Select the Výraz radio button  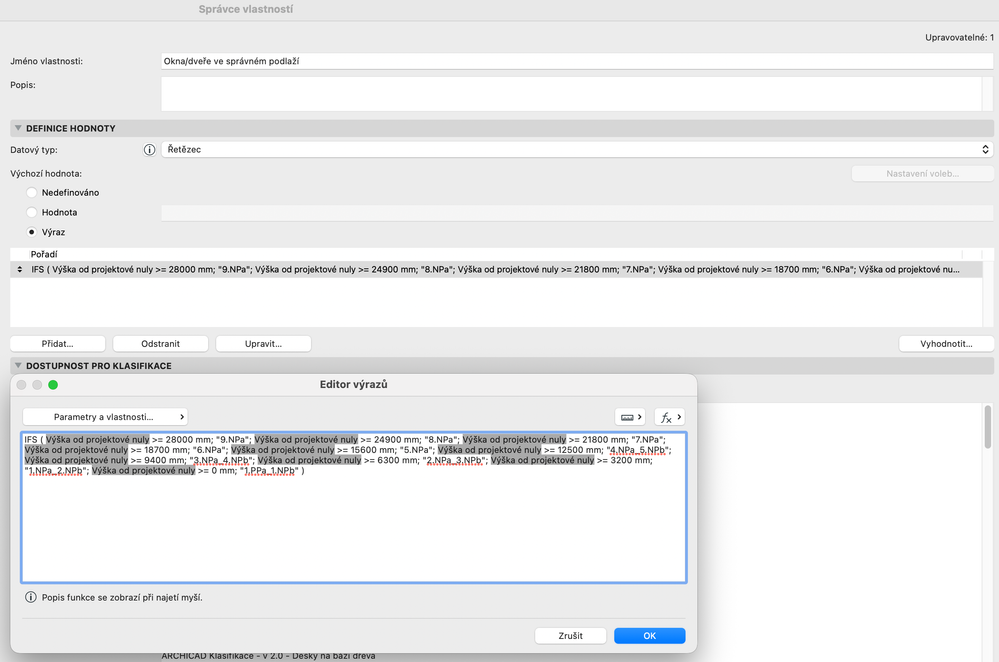coord(31,232)
